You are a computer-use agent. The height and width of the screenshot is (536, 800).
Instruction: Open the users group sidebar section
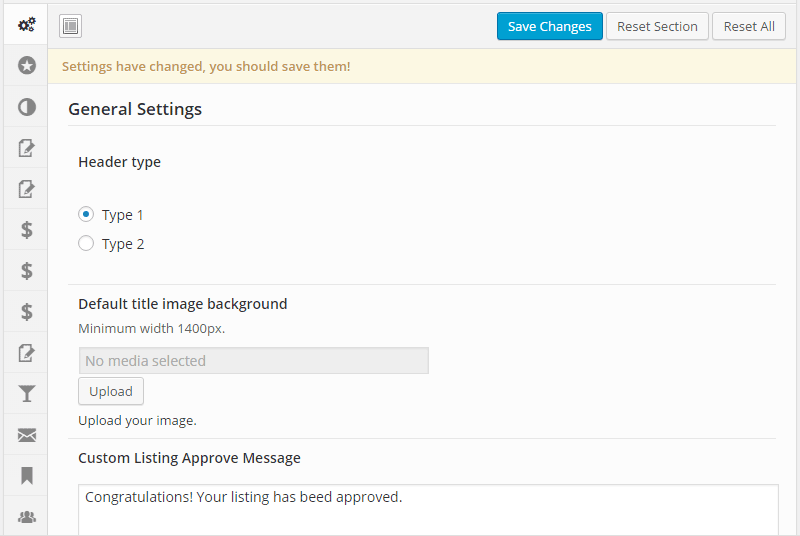(26, 517)
